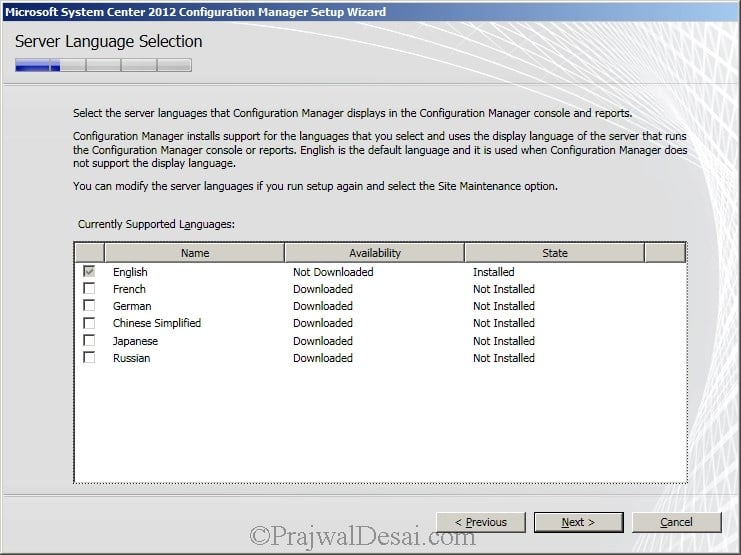The width and height of the screenshot is (741, 555).
Task: Proceed with the Next button
Action: coord(578,522)
